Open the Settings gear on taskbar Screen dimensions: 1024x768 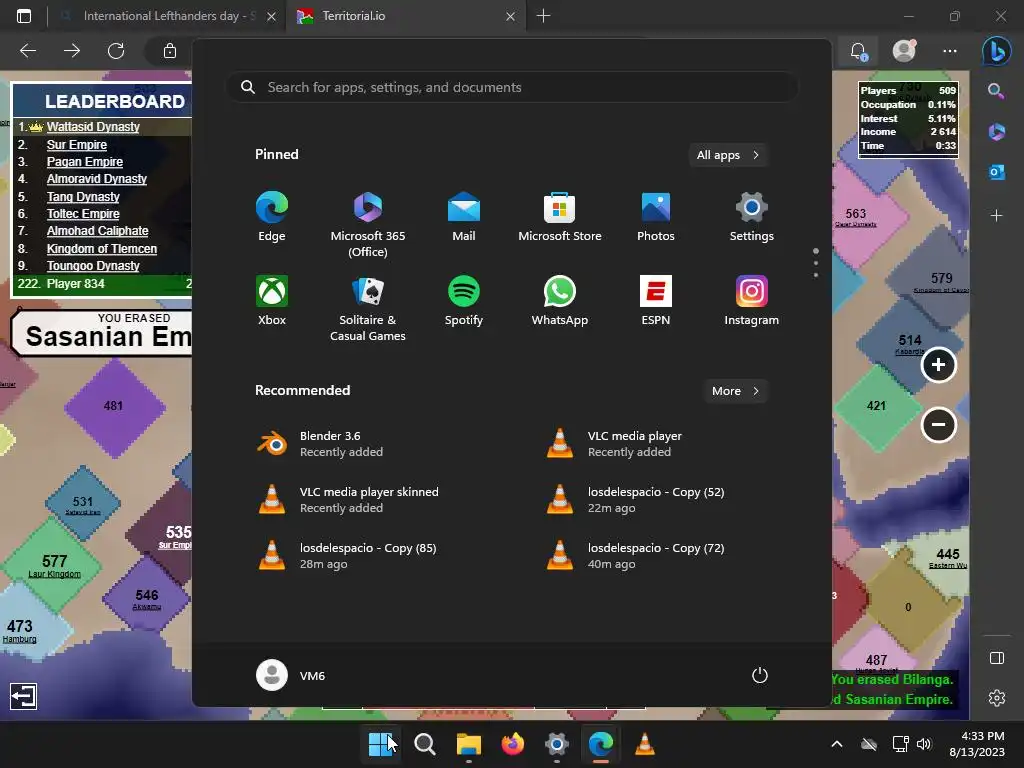(556, 744)
